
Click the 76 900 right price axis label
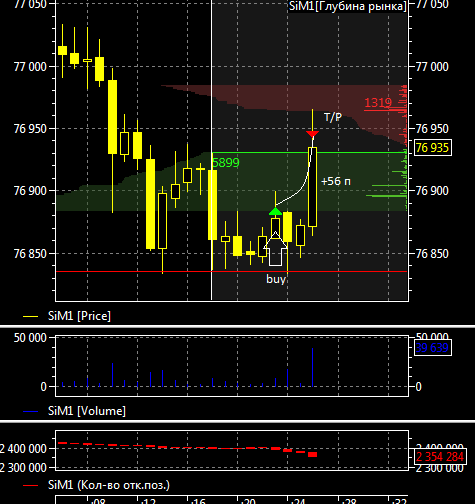(432, 191)
